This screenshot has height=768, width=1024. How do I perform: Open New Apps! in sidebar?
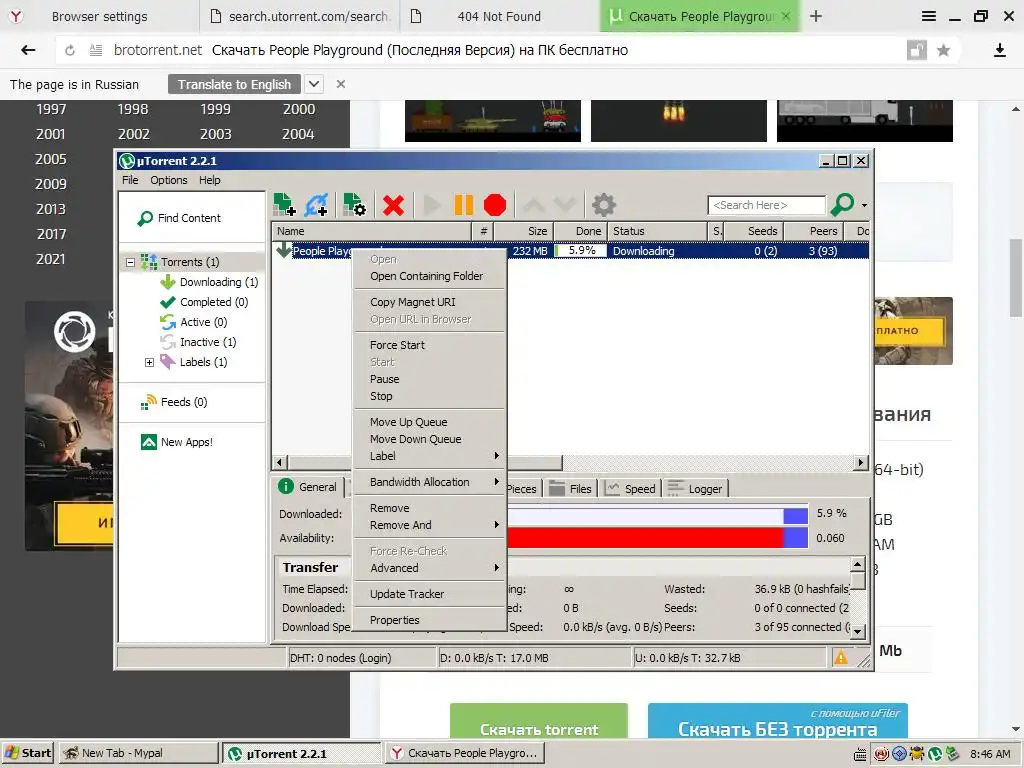coord(177,442)
